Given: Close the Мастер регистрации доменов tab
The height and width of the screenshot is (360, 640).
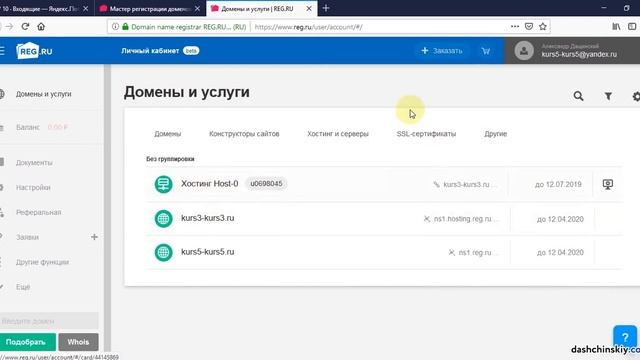Looking at the screenshot, I should [x=197, y=8].
